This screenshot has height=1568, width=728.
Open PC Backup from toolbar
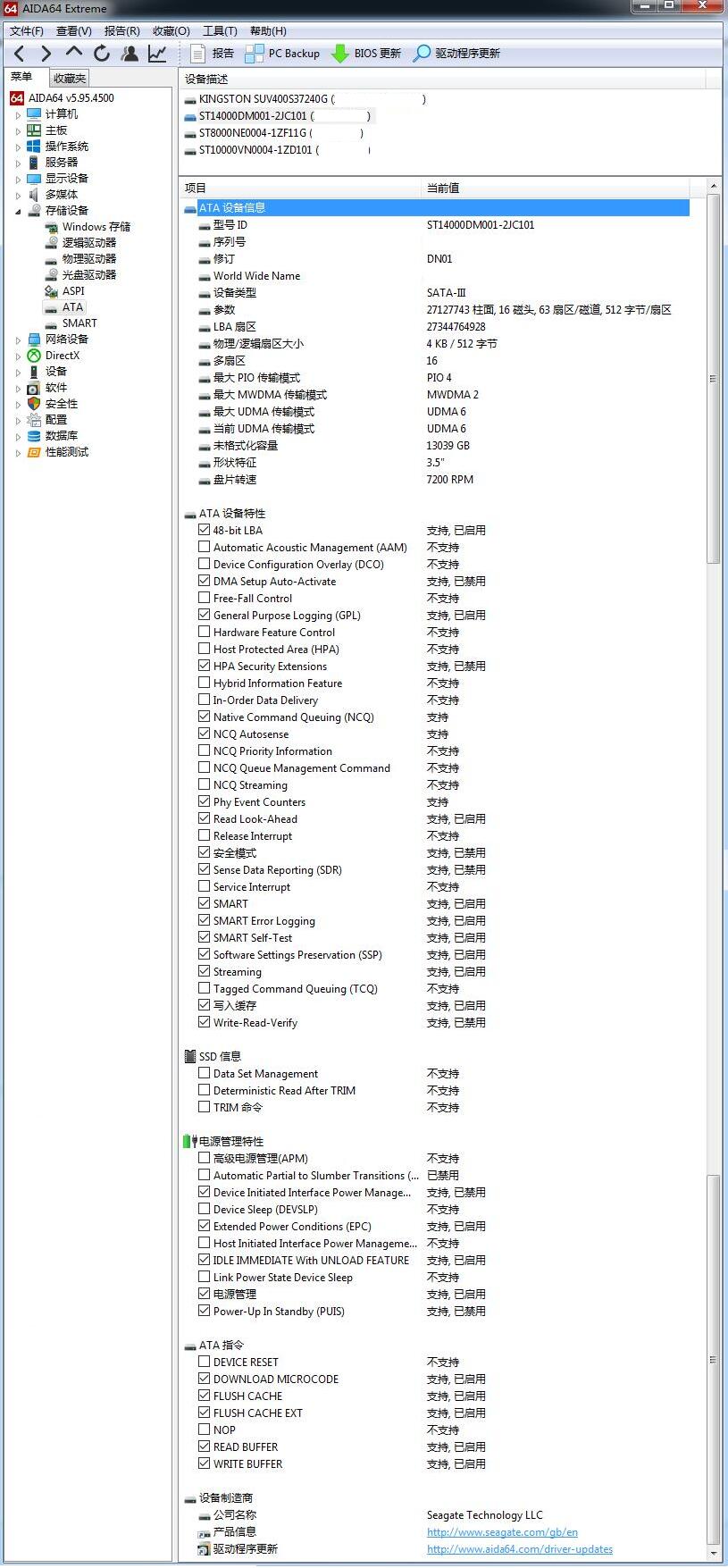[x=282, y=54]
